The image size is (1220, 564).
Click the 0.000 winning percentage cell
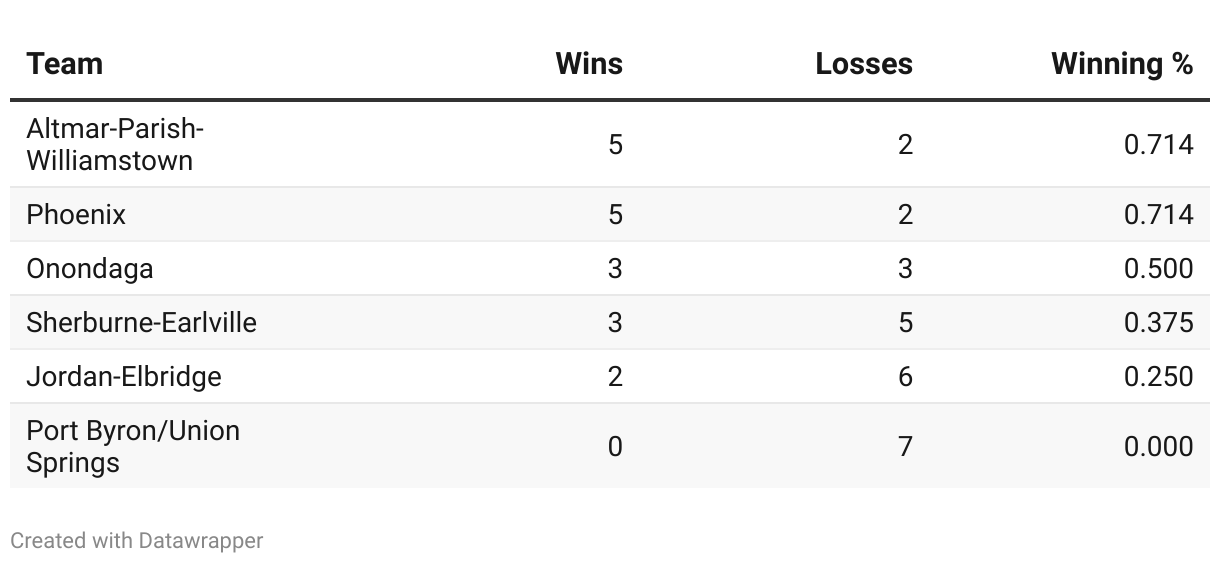pyautogui.click(x=1158, y=446)
